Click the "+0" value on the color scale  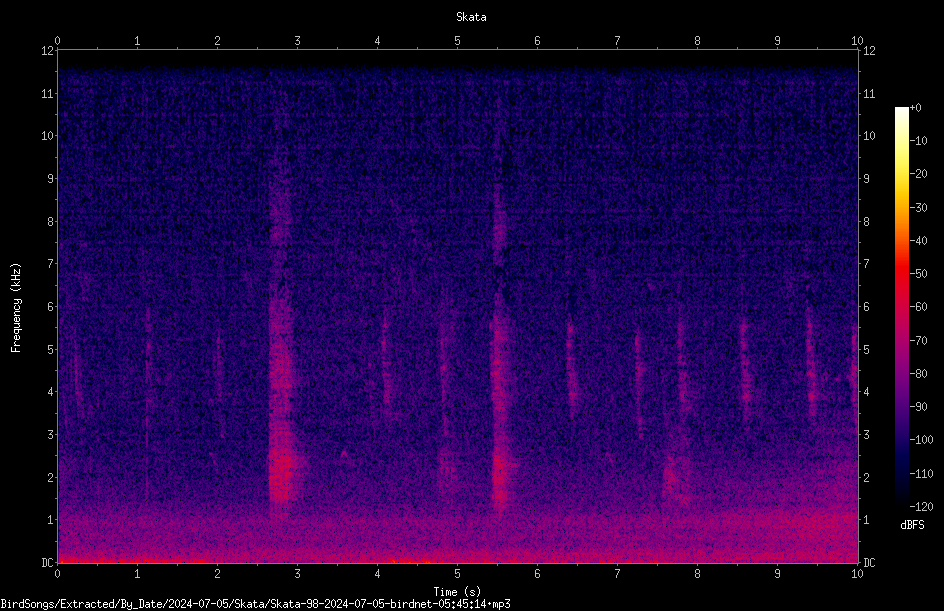click(x=915, y=108)
